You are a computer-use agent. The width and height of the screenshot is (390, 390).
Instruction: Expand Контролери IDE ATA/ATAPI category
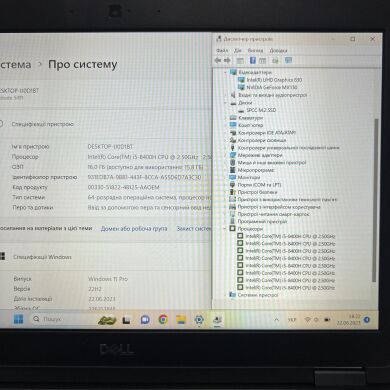coord(226,133)
